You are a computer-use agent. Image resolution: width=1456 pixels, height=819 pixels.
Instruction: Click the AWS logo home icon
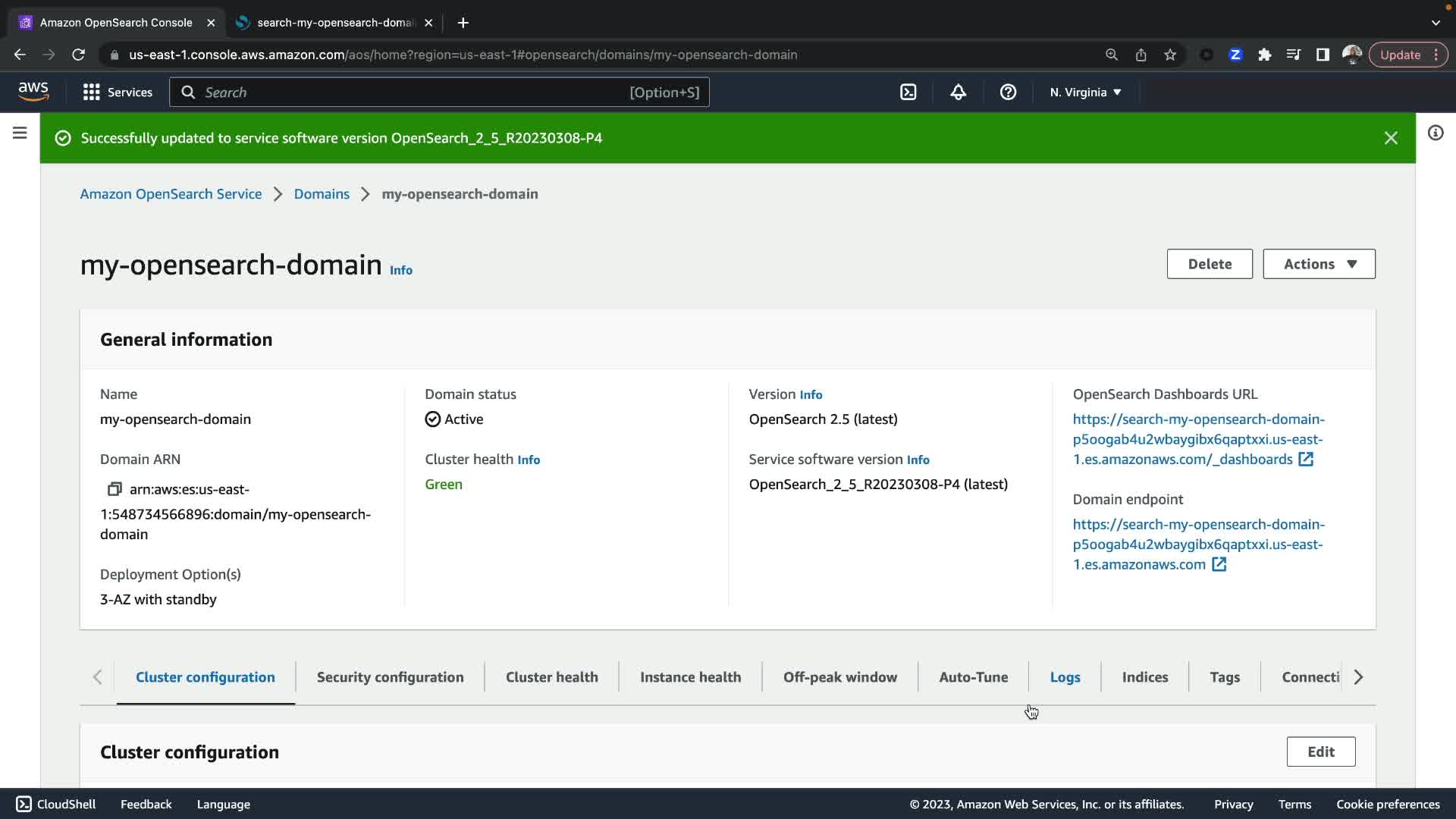33,92
